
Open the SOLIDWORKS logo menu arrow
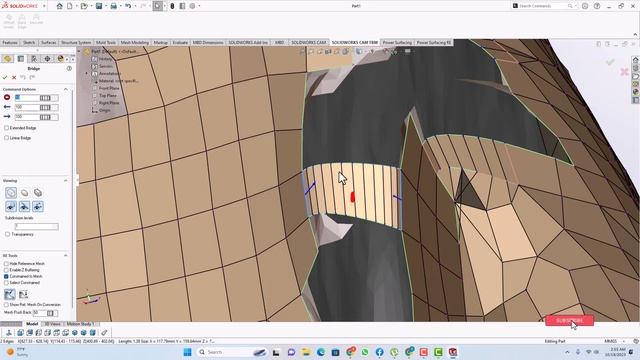coord(44,6)
